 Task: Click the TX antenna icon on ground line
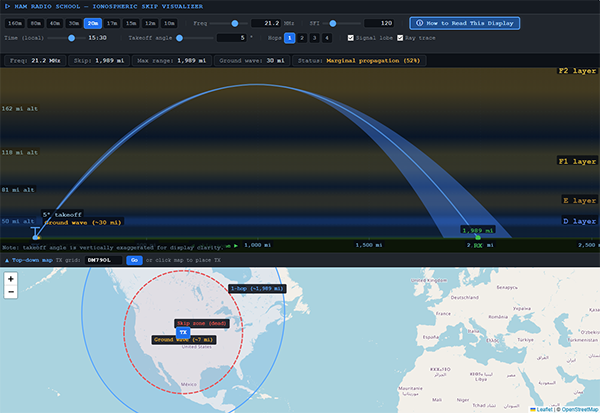(x=35, y=233)
